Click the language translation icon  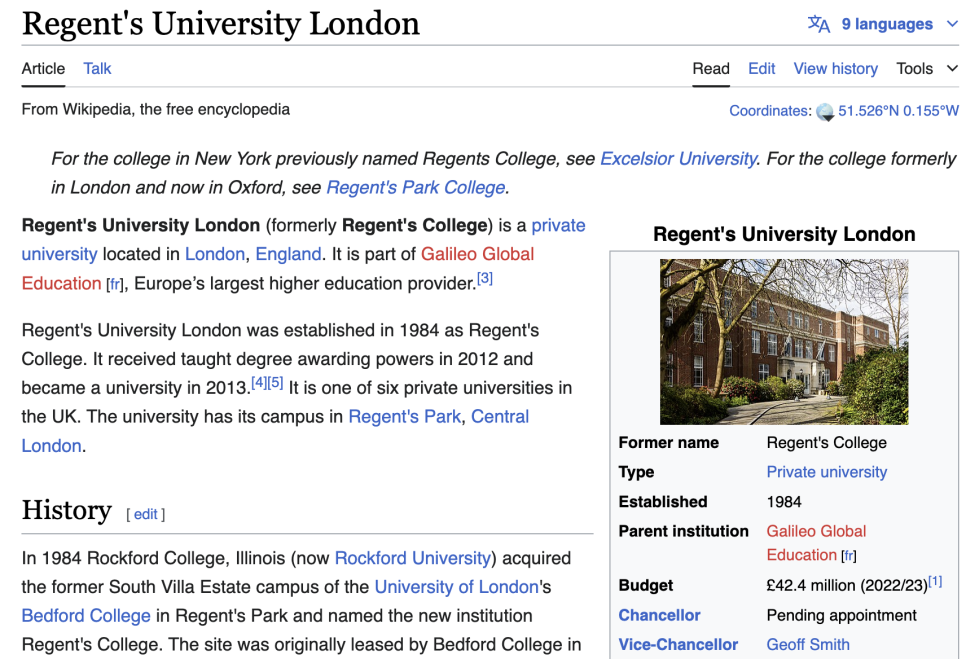(819, 24)
